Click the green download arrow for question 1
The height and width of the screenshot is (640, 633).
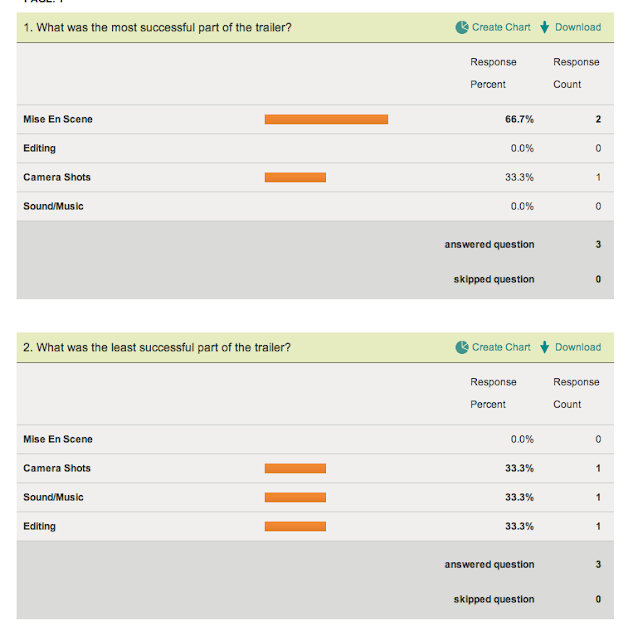point(545,27)
